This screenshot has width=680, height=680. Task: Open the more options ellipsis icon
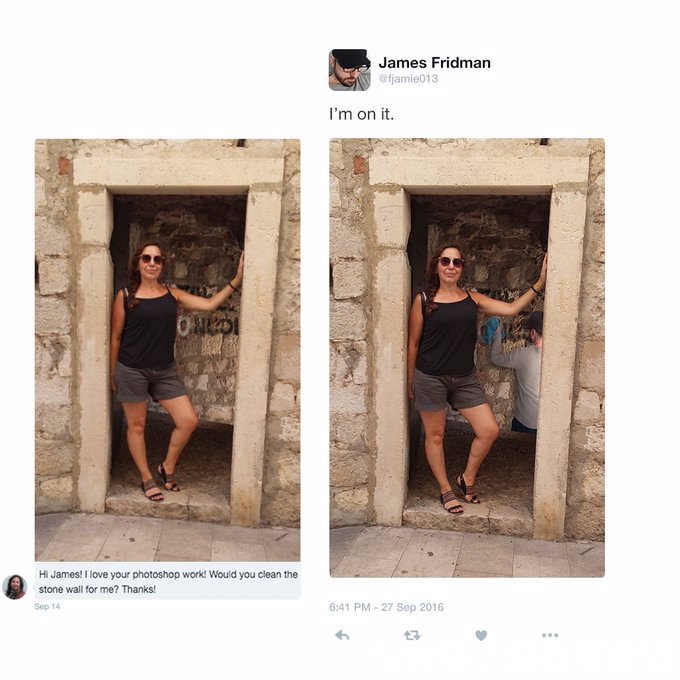point(550,635)
